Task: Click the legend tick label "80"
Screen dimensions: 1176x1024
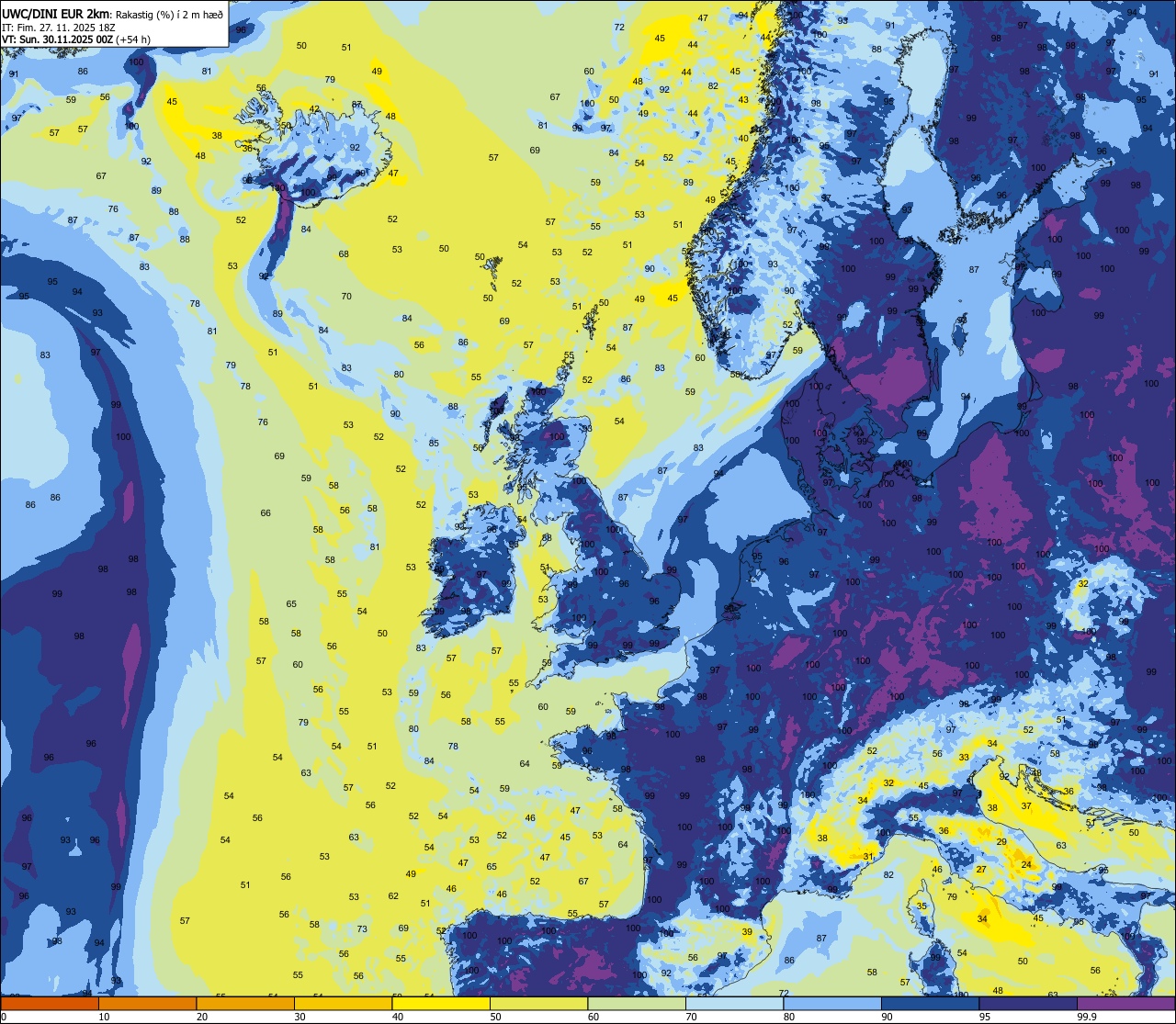Action: 789,1017
